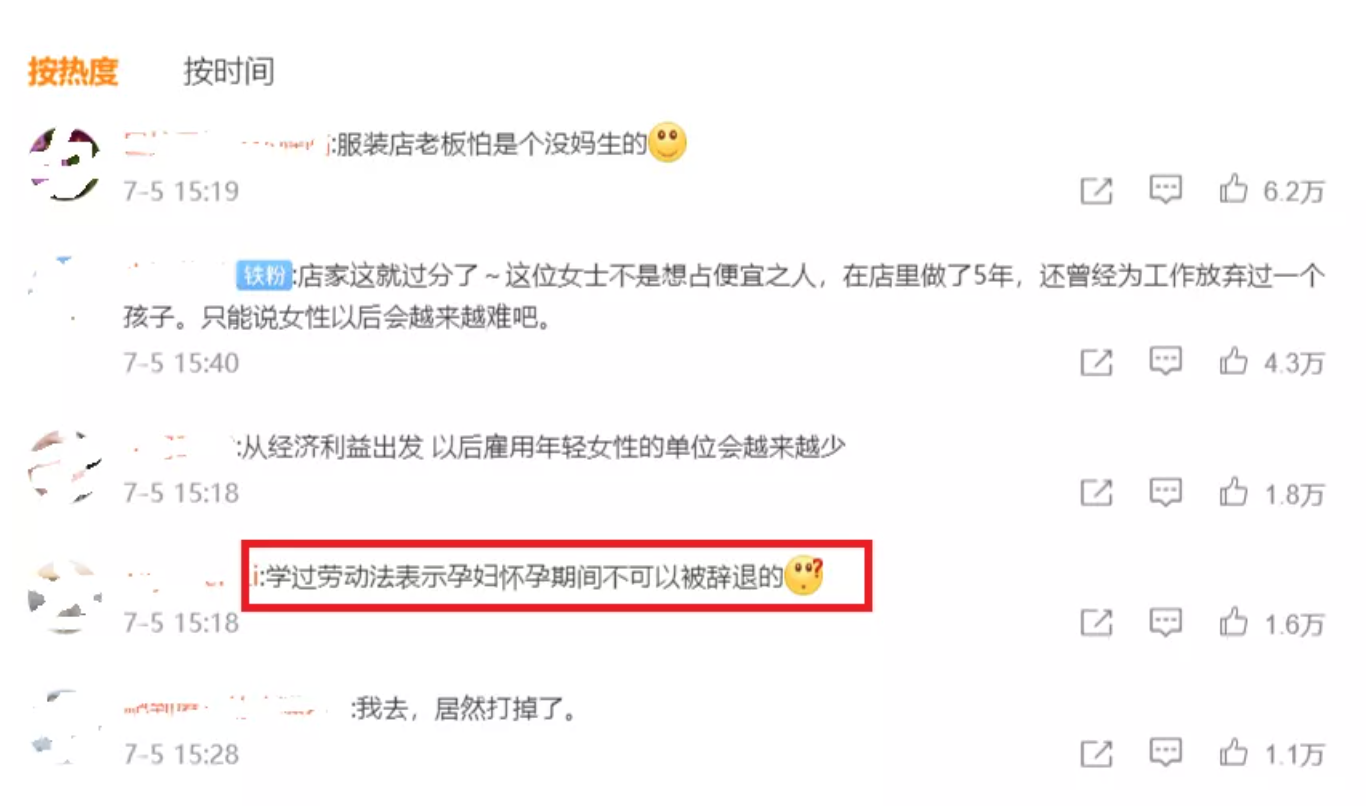
Task: Share the 店家这就过分了 comment
Action: coord(1097,362)
